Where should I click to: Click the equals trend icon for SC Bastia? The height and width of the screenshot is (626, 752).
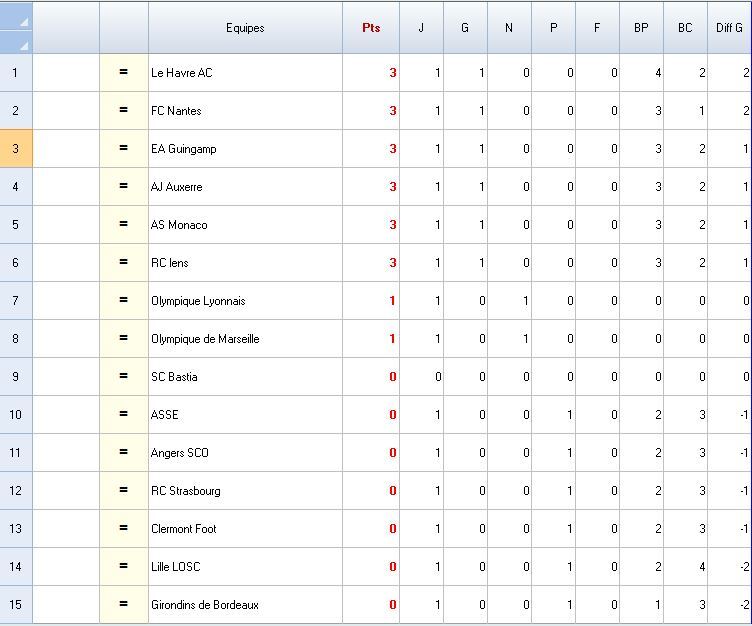(124, 376)
